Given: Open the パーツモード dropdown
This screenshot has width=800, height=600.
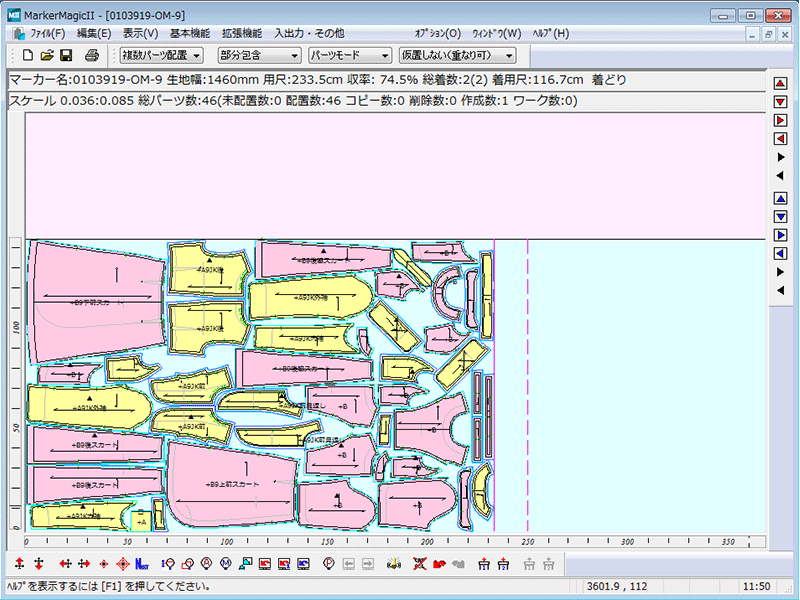Looking at the screenshot, I should [x=349, y=55].
